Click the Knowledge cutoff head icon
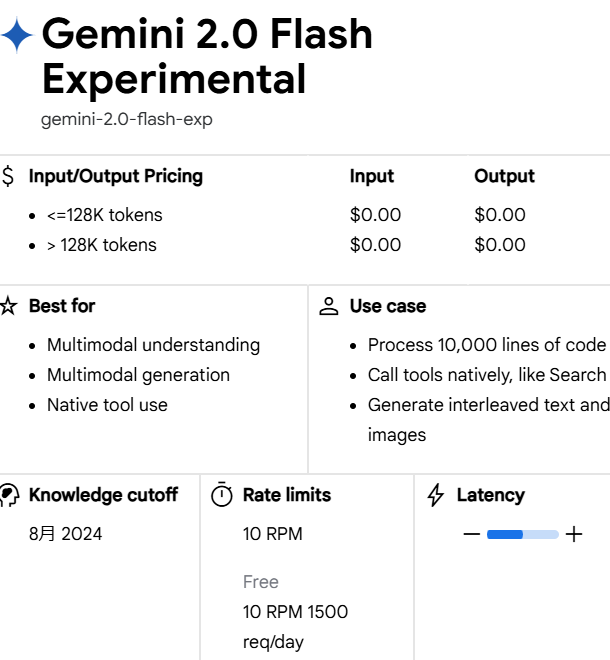The image size is (610, 660). point(9,496)
